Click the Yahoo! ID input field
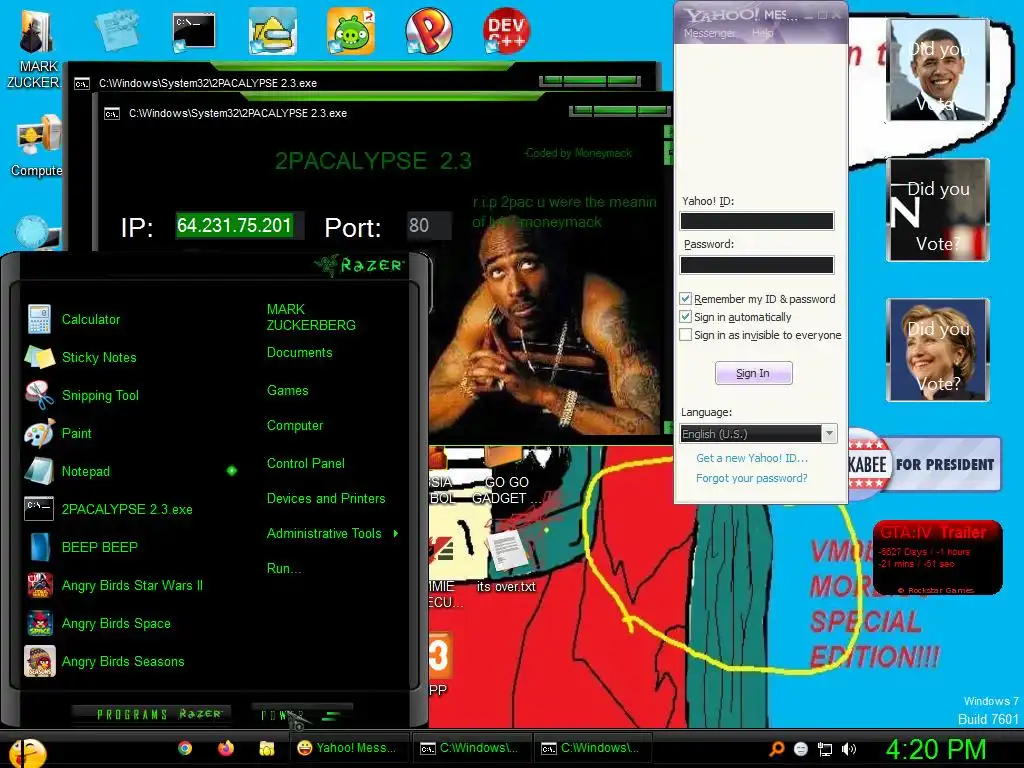Viewport: 1024px width, 768px height. tap(757, 221)
